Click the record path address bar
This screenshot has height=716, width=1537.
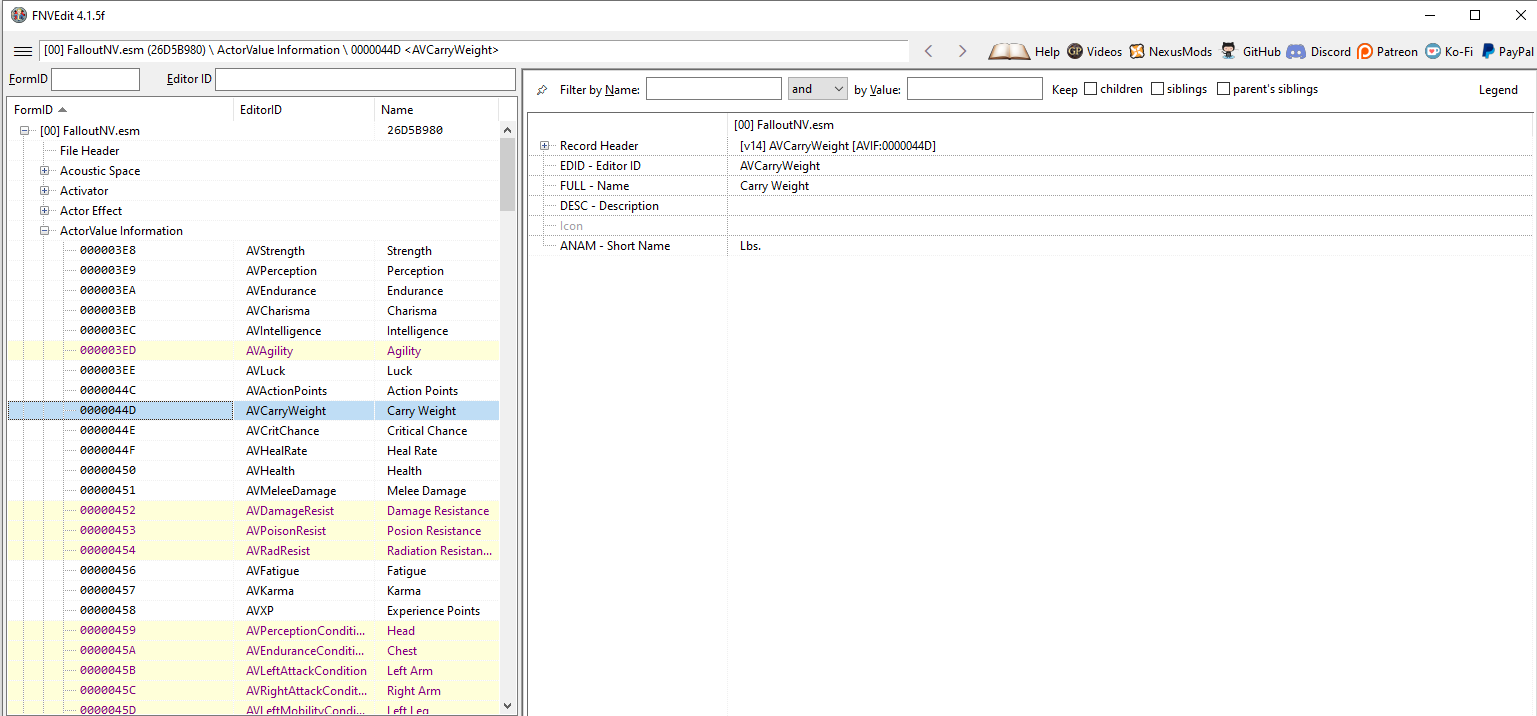[473, 50]
